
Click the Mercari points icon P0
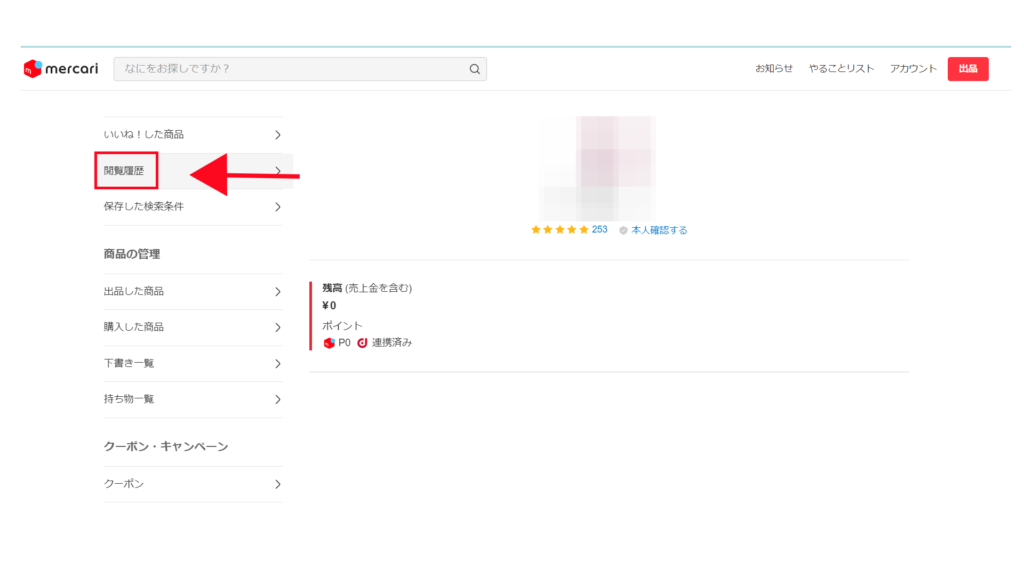[x=329, y=343]
